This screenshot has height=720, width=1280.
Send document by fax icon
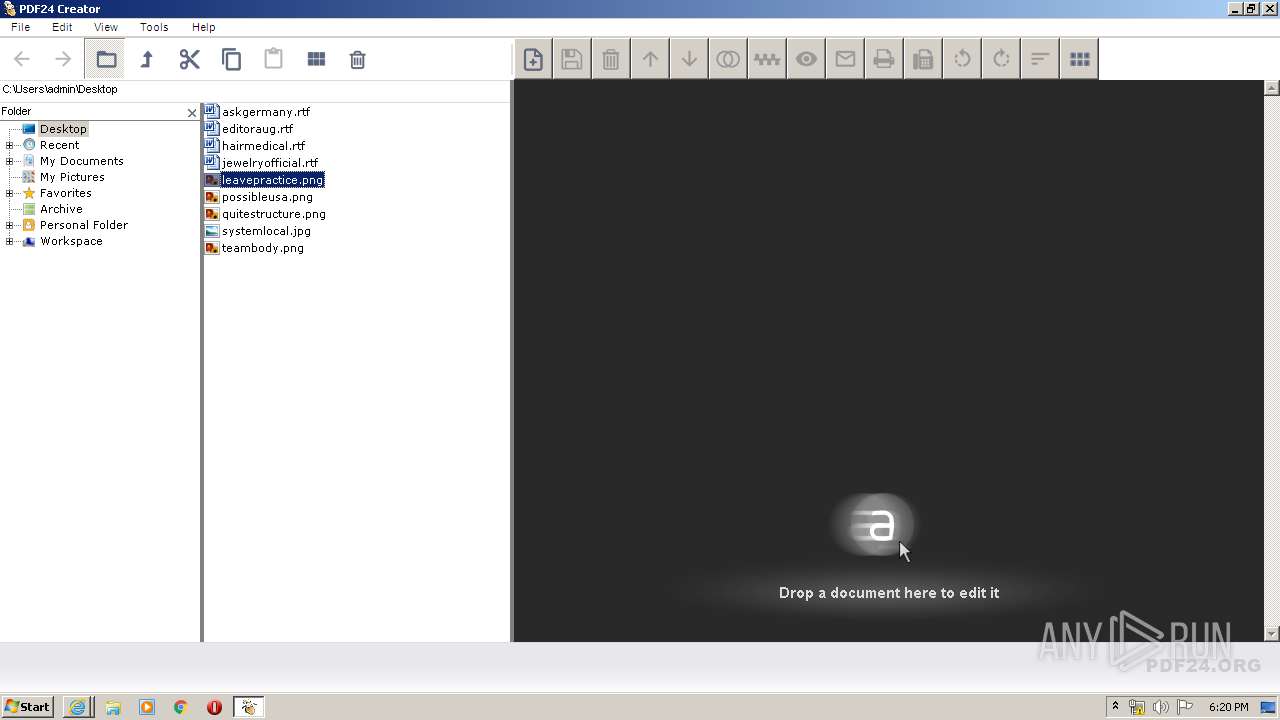[923, 60]
